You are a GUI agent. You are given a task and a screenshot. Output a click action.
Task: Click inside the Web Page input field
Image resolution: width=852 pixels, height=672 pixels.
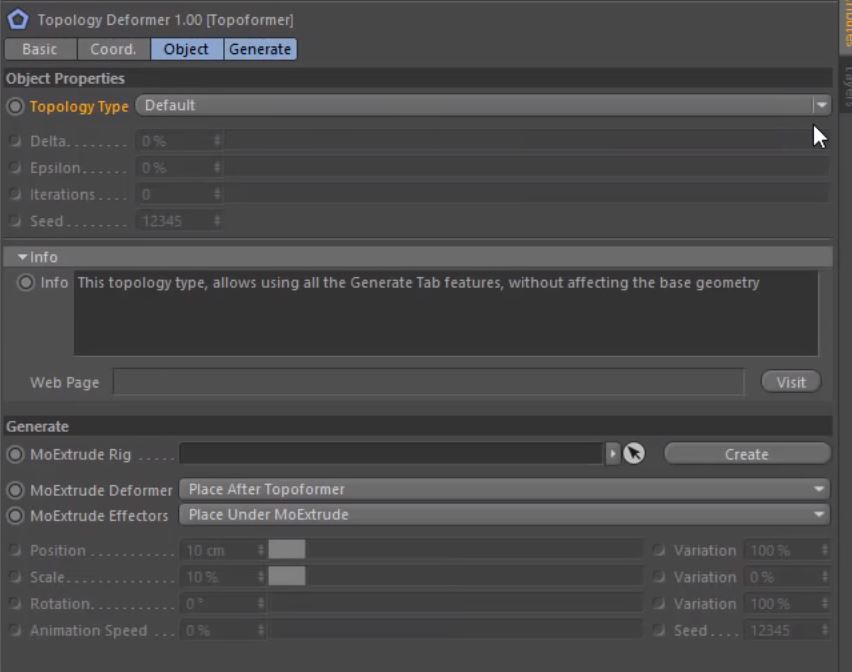(x=430, y=382)
